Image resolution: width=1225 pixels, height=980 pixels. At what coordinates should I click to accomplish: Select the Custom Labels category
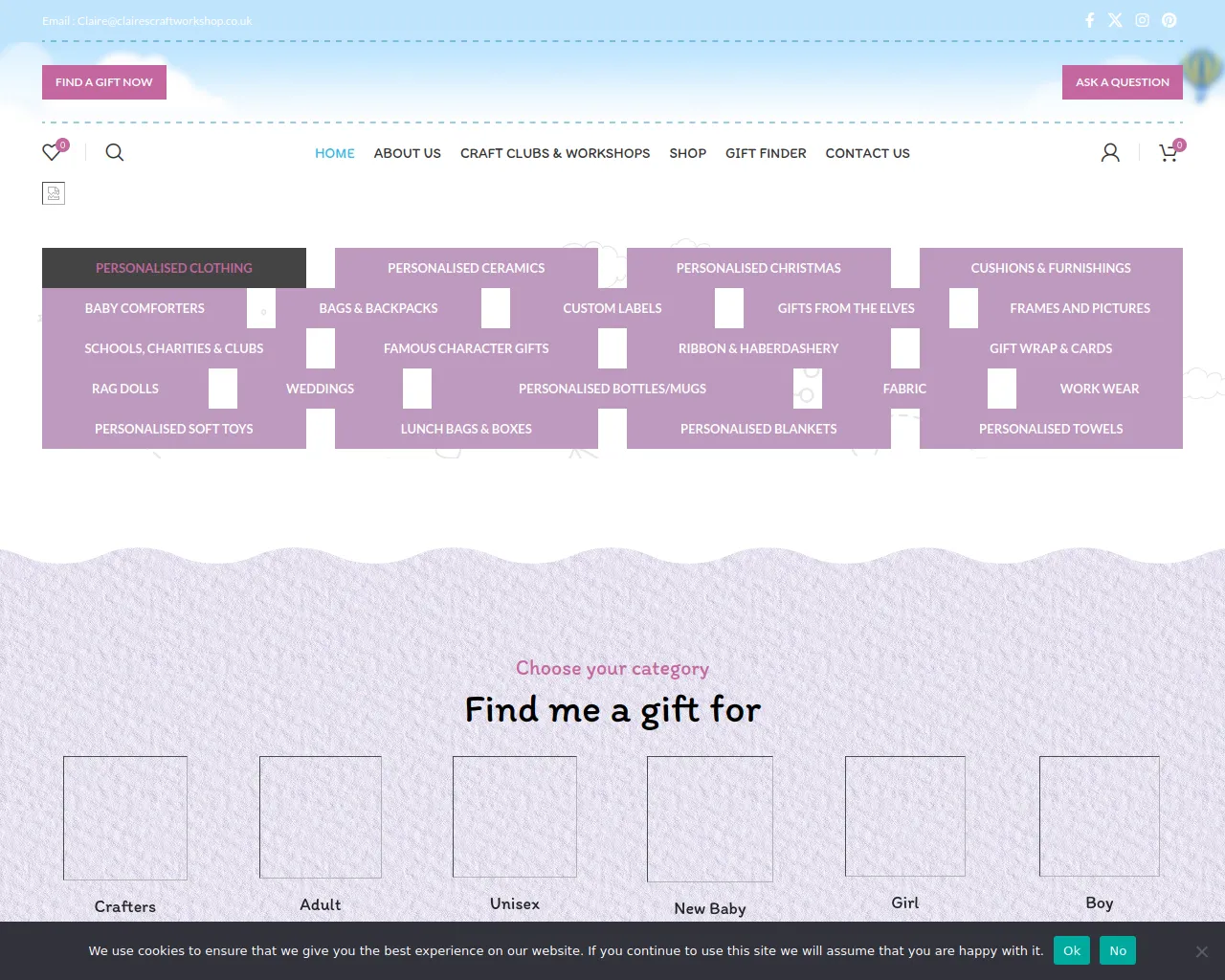pos(612,308)
